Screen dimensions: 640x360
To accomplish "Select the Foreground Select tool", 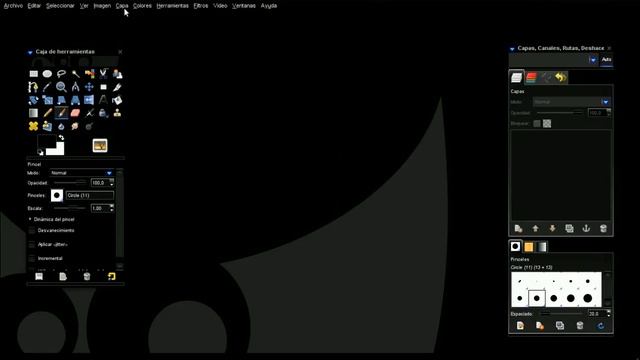I will pos(117,74).
